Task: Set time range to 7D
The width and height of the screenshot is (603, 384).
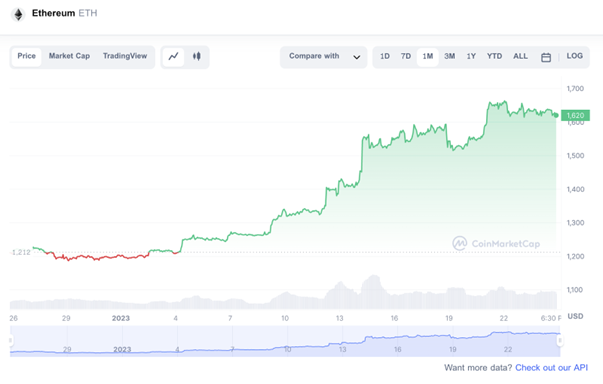Action: [x=406, y=57]
